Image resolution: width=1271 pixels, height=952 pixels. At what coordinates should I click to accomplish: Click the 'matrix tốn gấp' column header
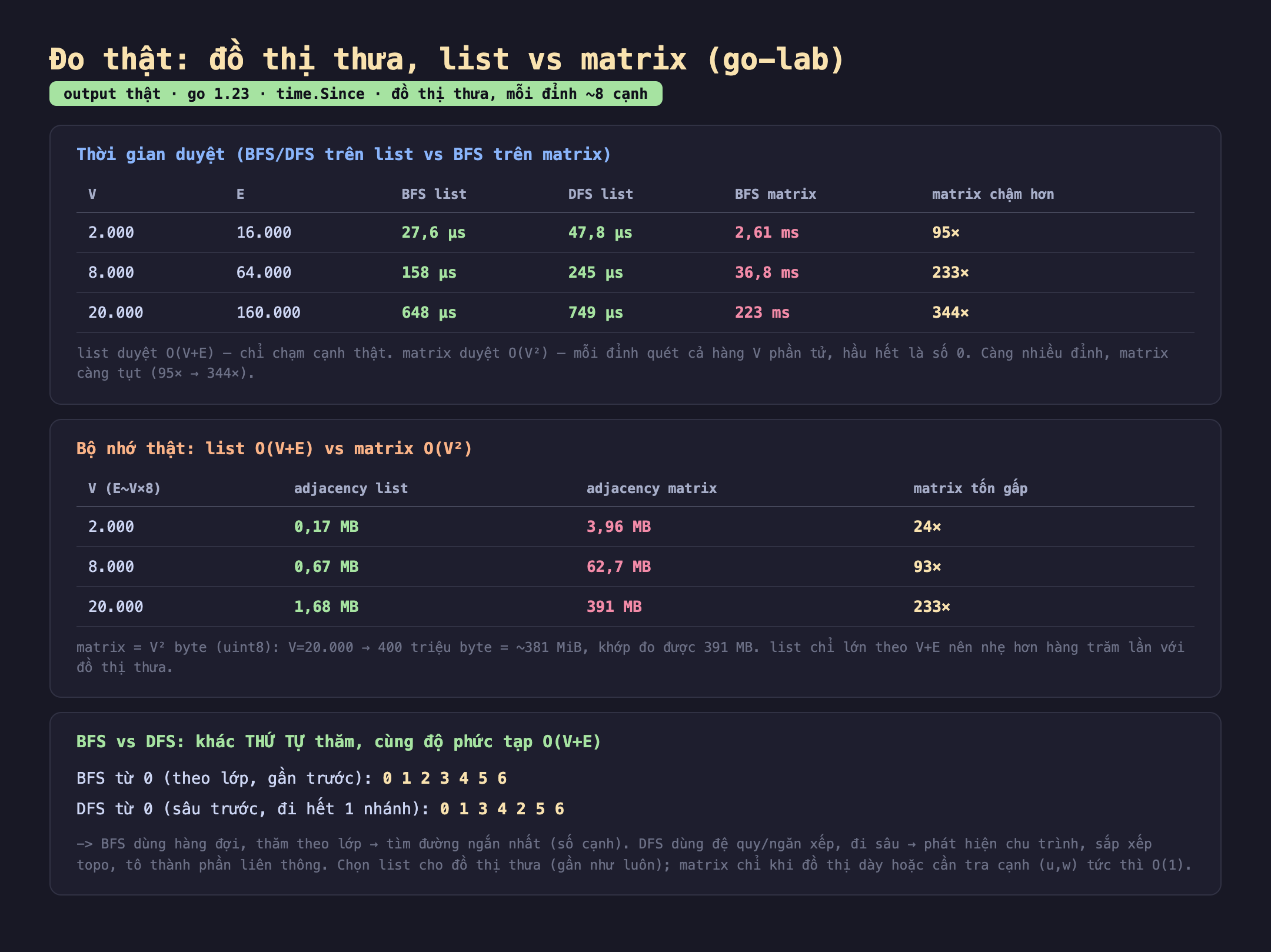pyautogui.click(x=970, y=488)
